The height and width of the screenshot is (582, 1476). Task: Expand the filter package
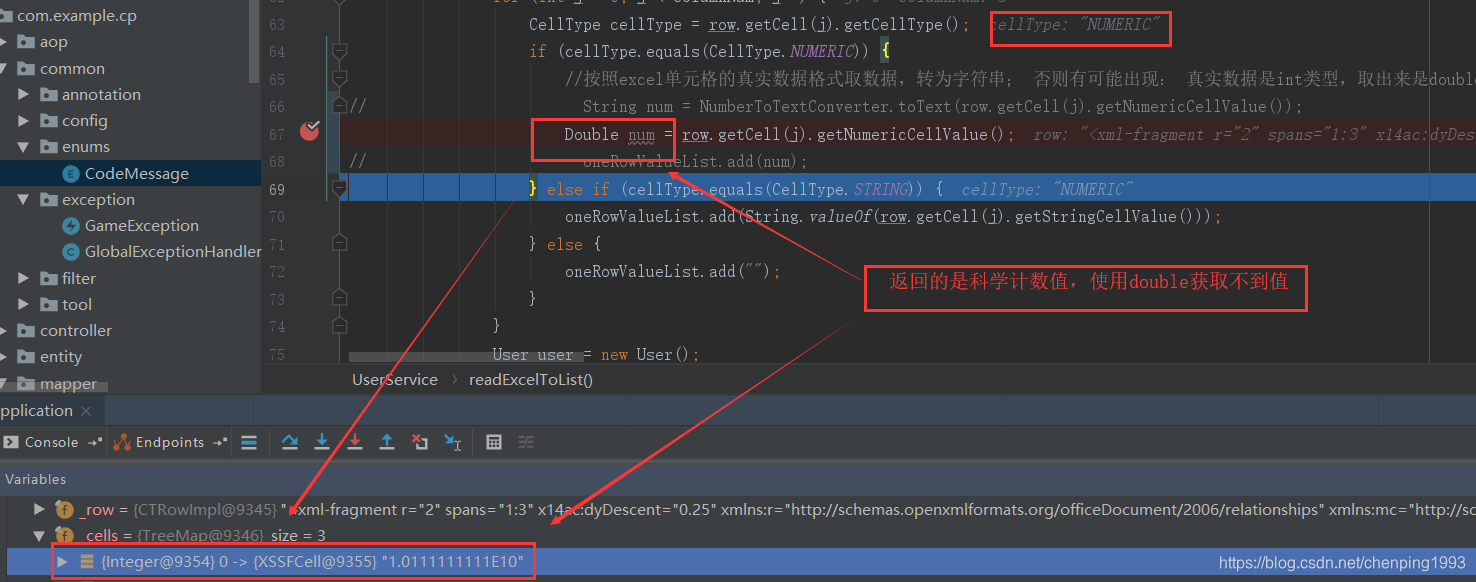(24, 278)
